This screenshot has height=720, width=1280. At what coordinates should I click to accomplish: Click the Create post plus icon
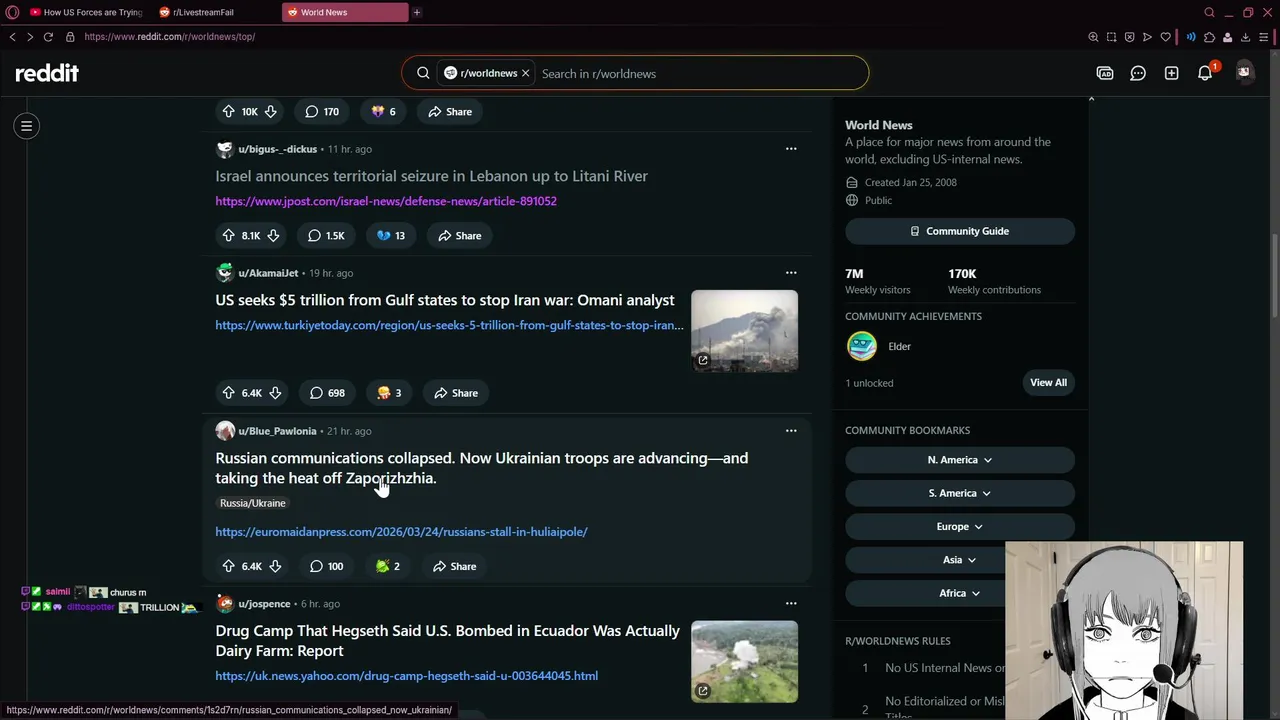[1172, 73]
